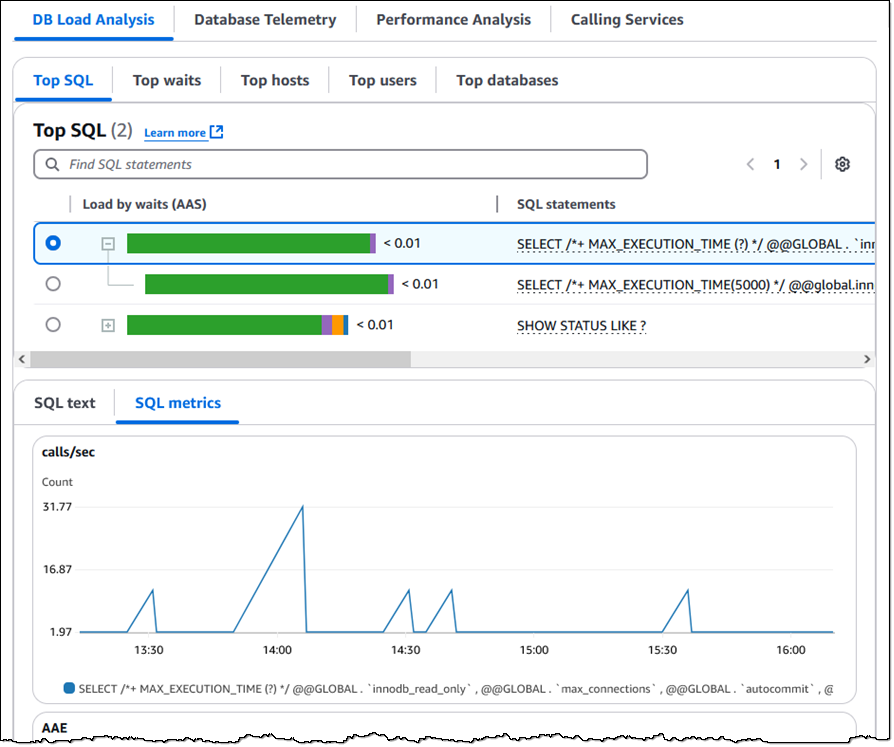The width and height of the screenshot is (894, 747).
Task: Click the search magnifier icon in Find SQL statements
Action: click(52, 164)
